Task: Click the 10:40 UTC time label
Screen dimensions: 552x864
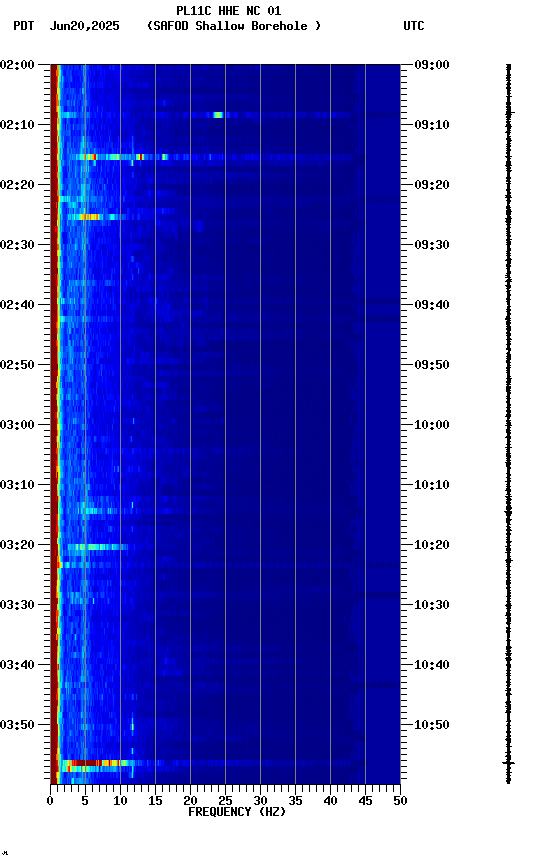Action: pos(432,666)
